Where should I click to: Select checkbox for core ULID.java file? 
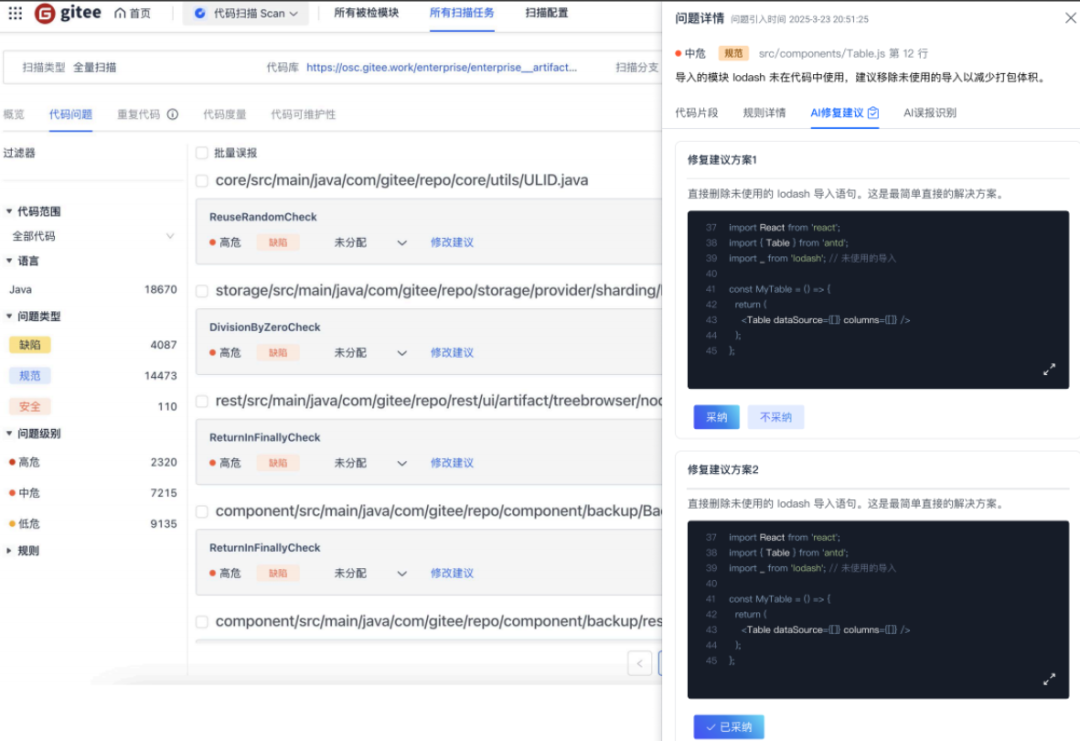click(202, 181)
